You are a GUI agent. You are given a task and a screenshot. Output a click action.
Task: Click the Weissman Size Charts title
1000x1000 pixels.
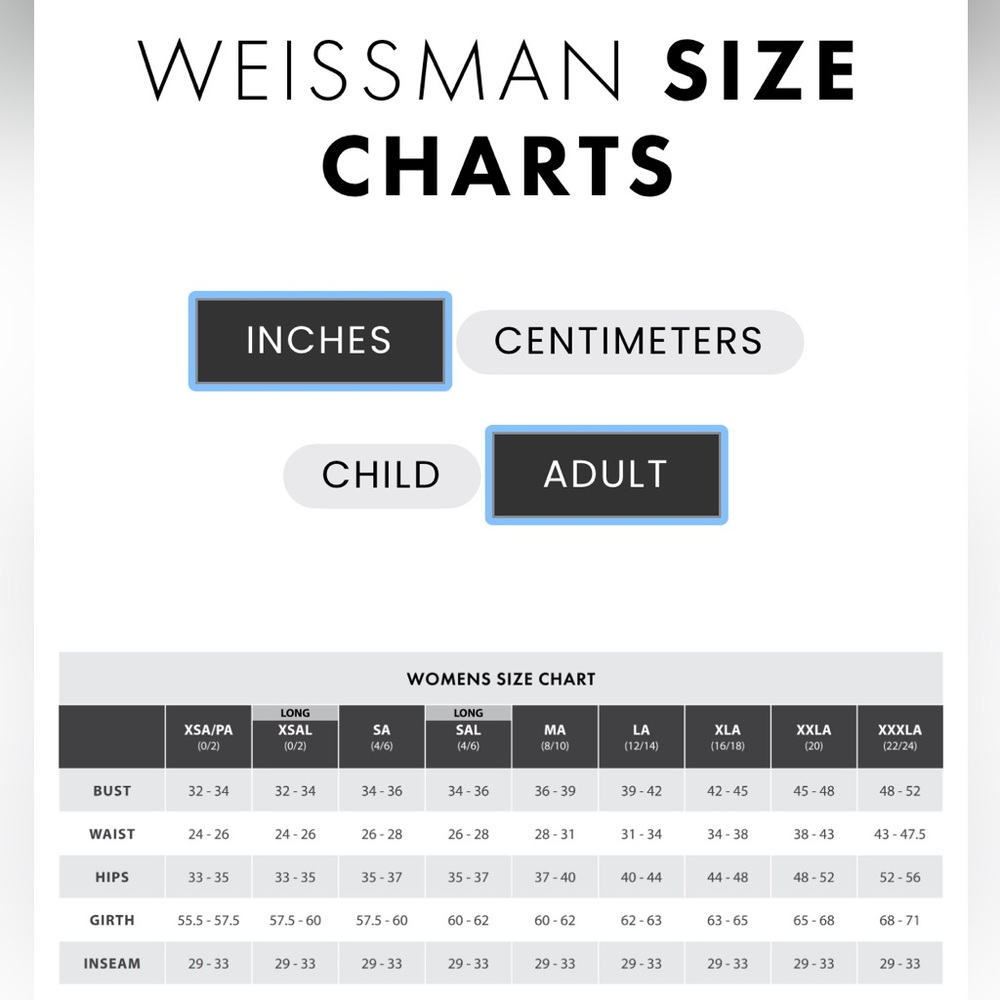pyautogui.click(x=497, y=117)
